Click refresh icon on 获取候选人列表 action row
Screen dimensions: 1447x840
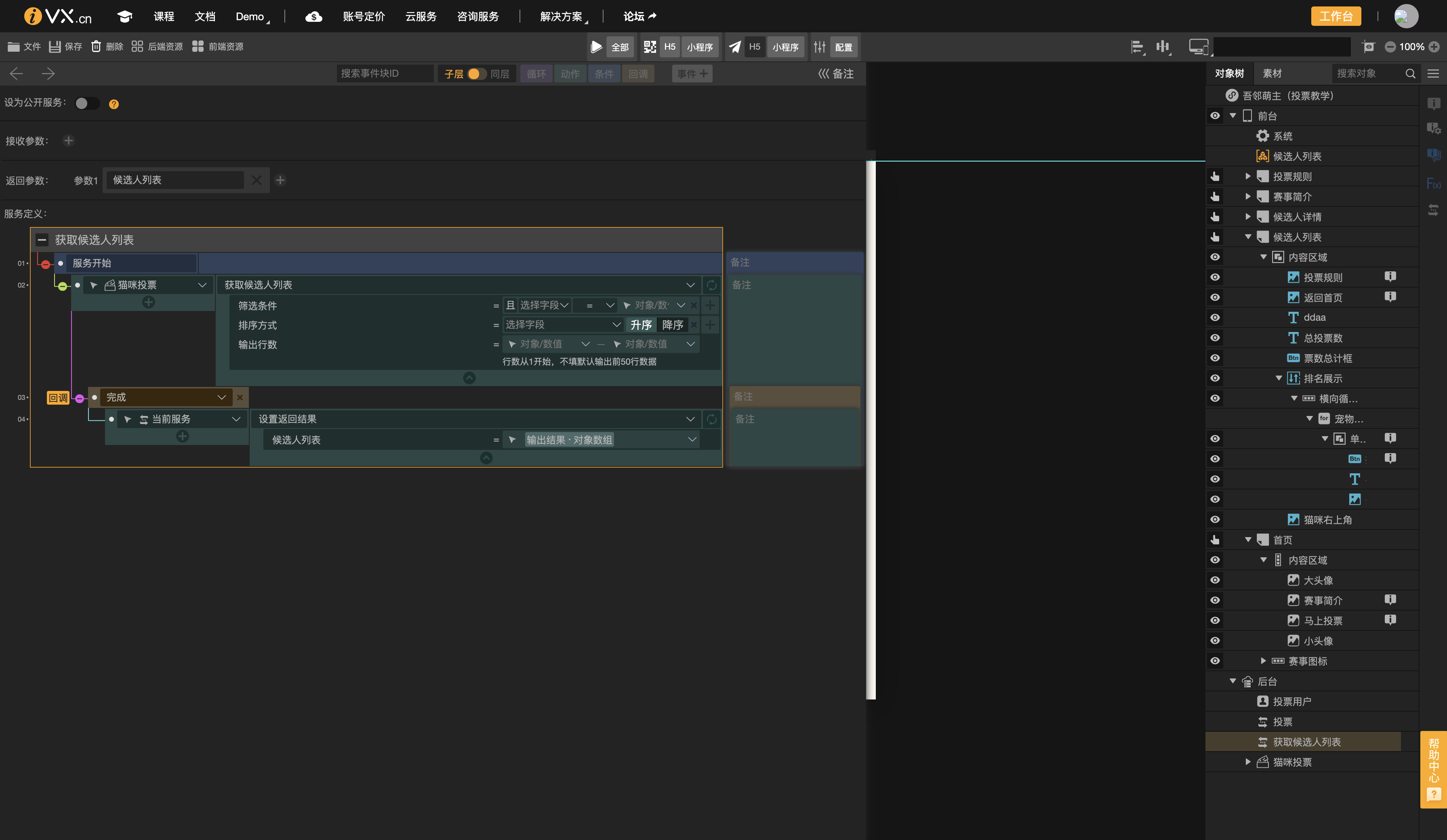click(x=711, y=286)
